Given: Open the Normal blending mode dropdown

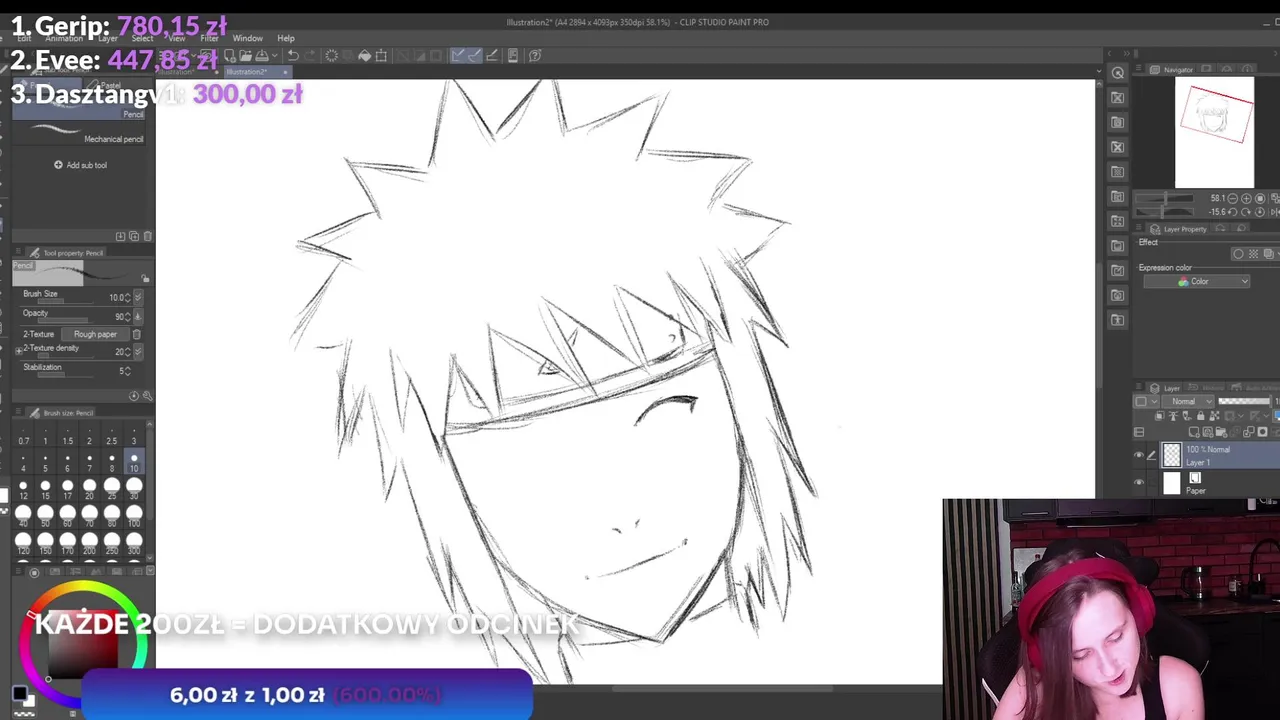Looking at the screenshot, I should click(1189, 401).
